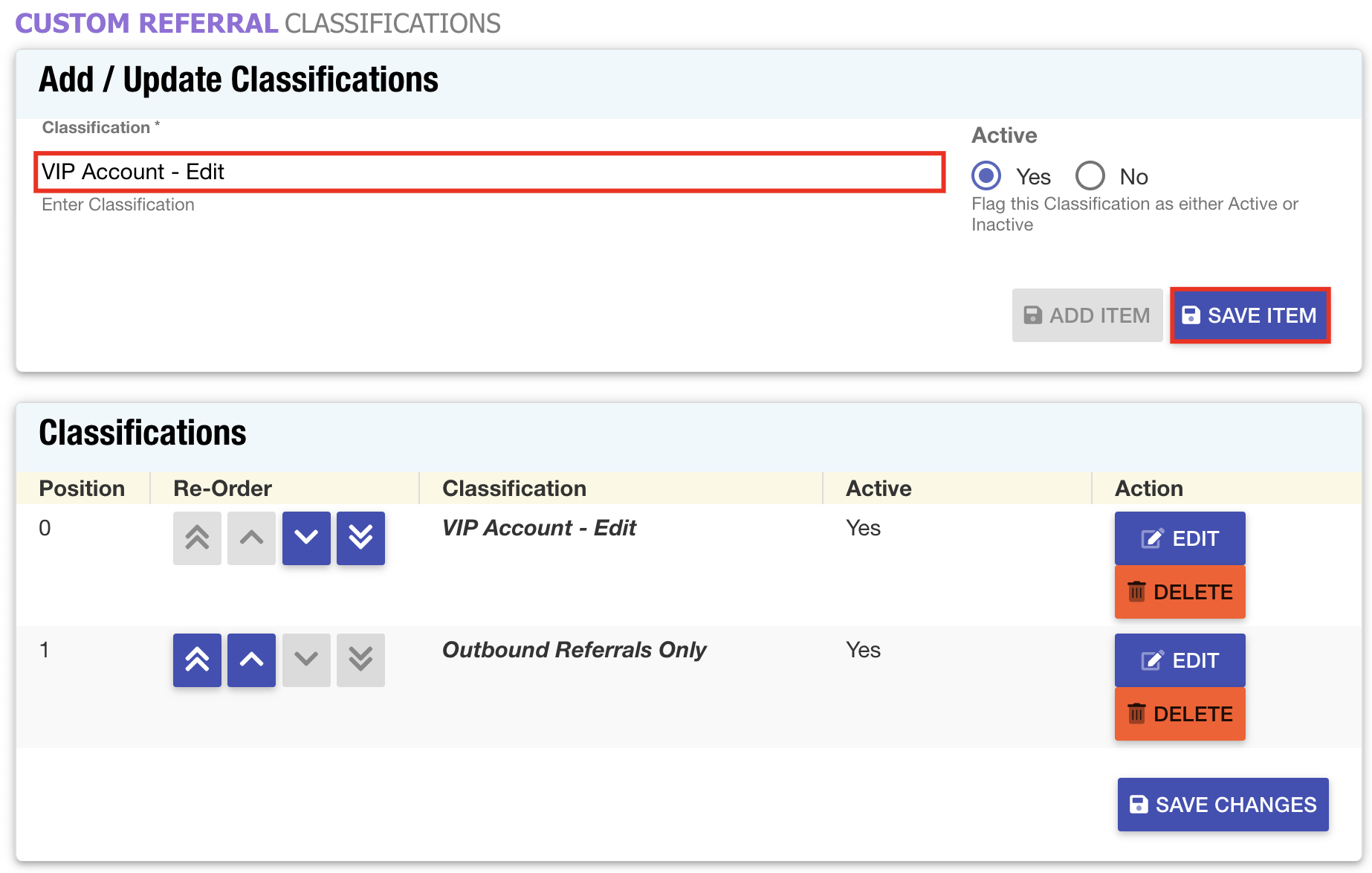This screenshot has height=873, width=1372.
Task: Move Outbound Referrals Only to top
Action: 197,660
